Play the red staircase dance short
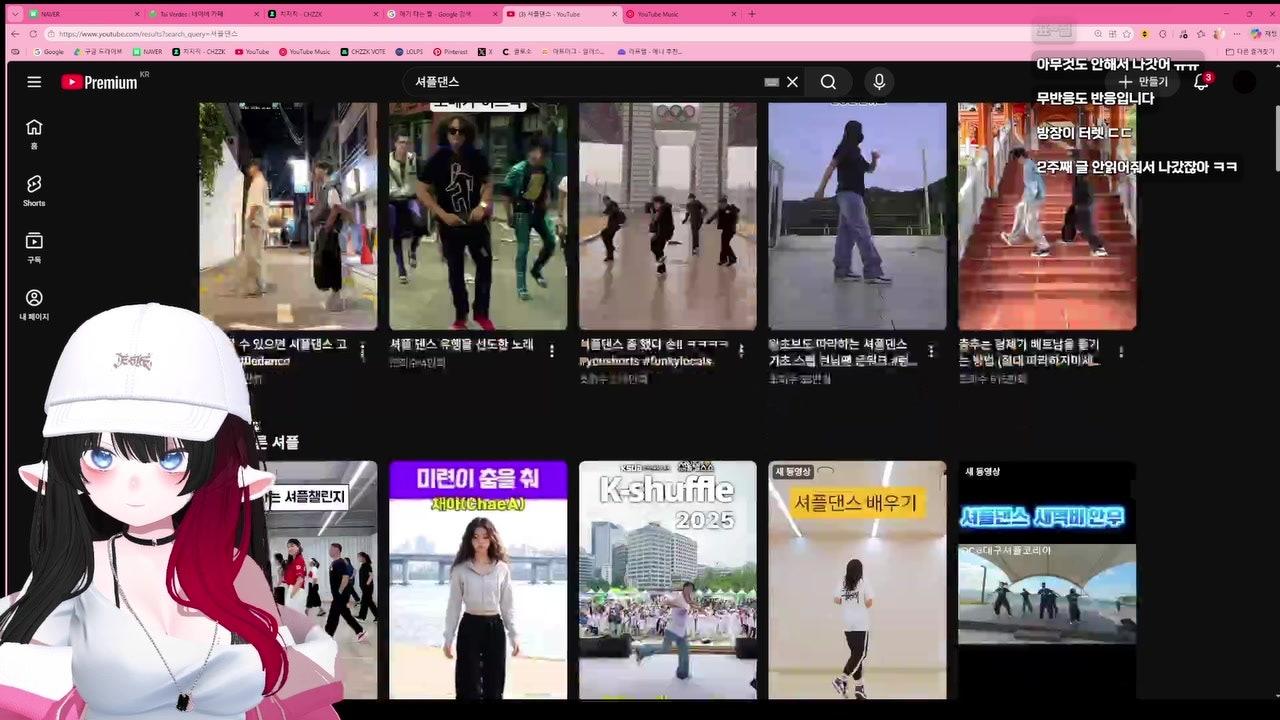Screen dimensions: 1280x720 [1047, 216]
